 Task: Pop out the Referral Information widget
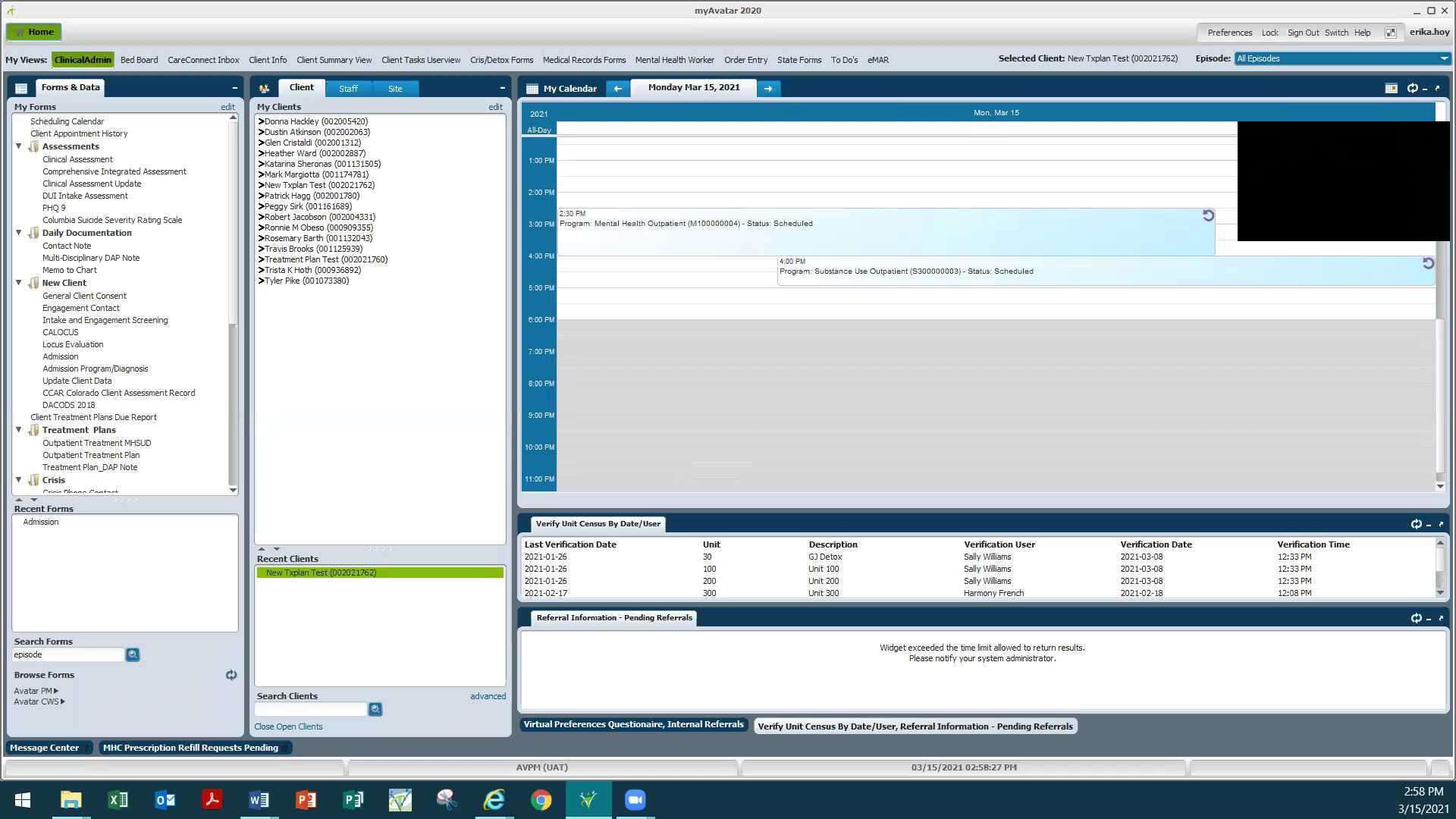point(1439,619)
